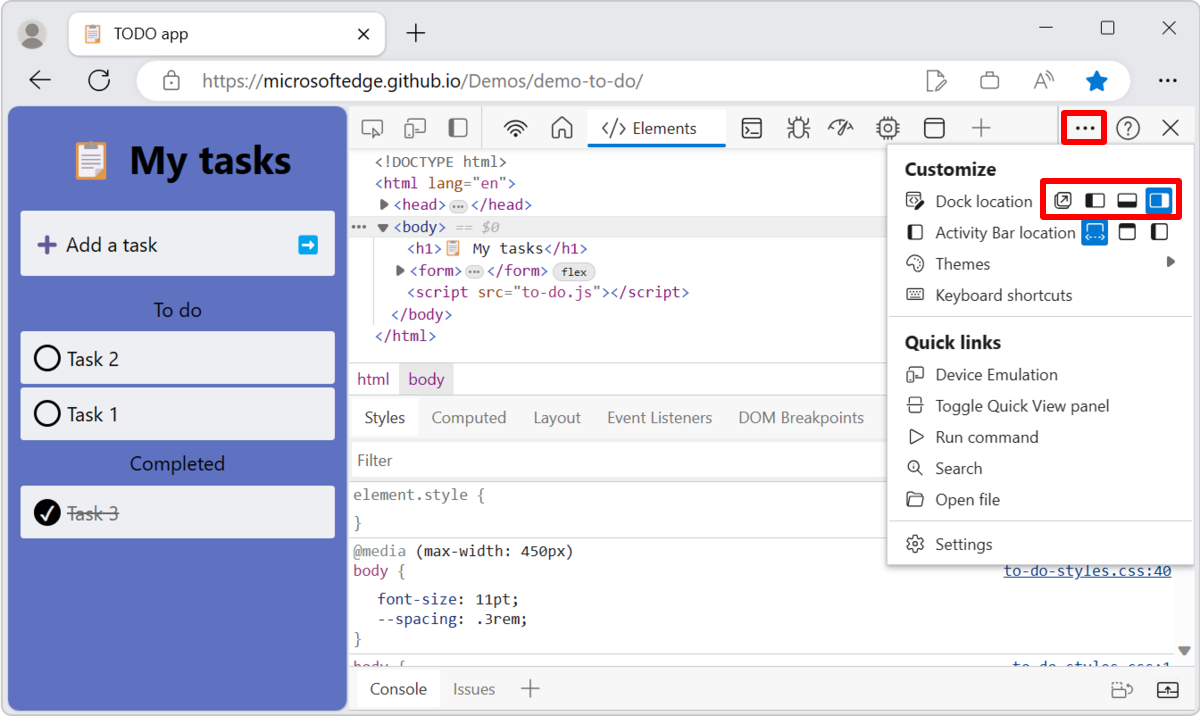The image size is (1200, 716).
Task: Expand the Themes submenu
Action: (x=967, y=263)
